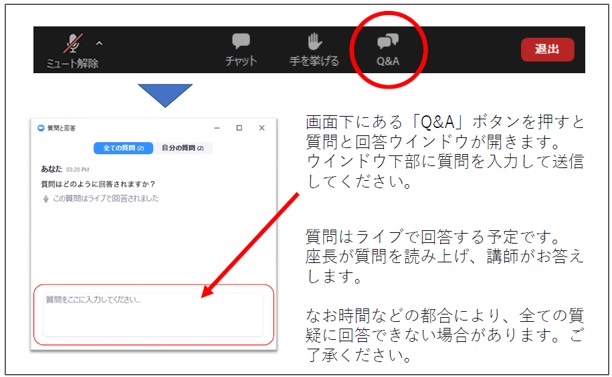Raise hand with 手を挙げる button
Image resolution: width=612 pixels, height=377 pixels.
click(x=314, y=49)
